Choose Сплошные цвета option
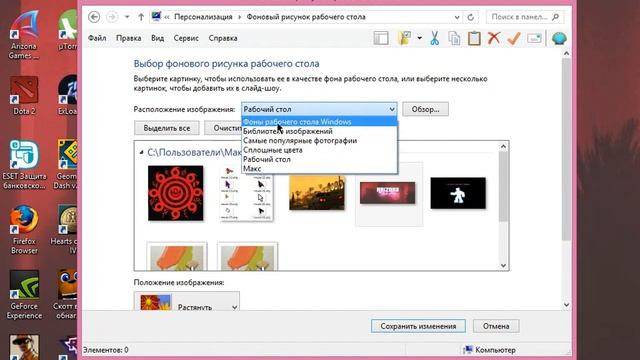Viewport: 640px width, 360px height. coord(319,150)
